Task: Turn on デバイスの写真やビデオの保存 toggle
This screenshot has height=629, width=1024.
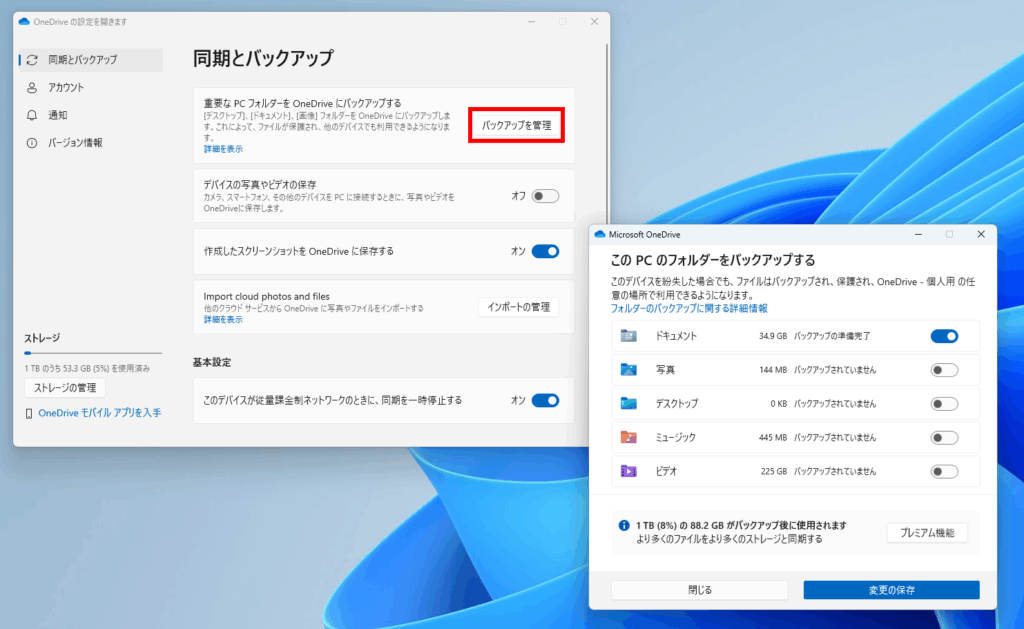Action: coord(545,196)
